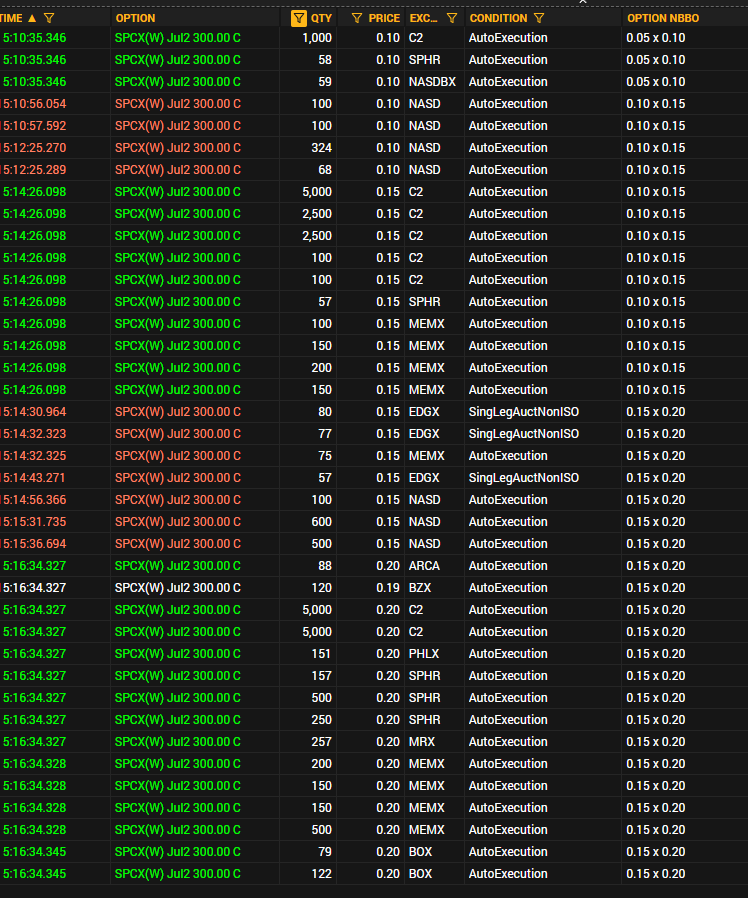The width and height of the screenshot is (748, 898).
Task: Click timestamp 5:14:43.271
Action: click(x=34, y=478)
